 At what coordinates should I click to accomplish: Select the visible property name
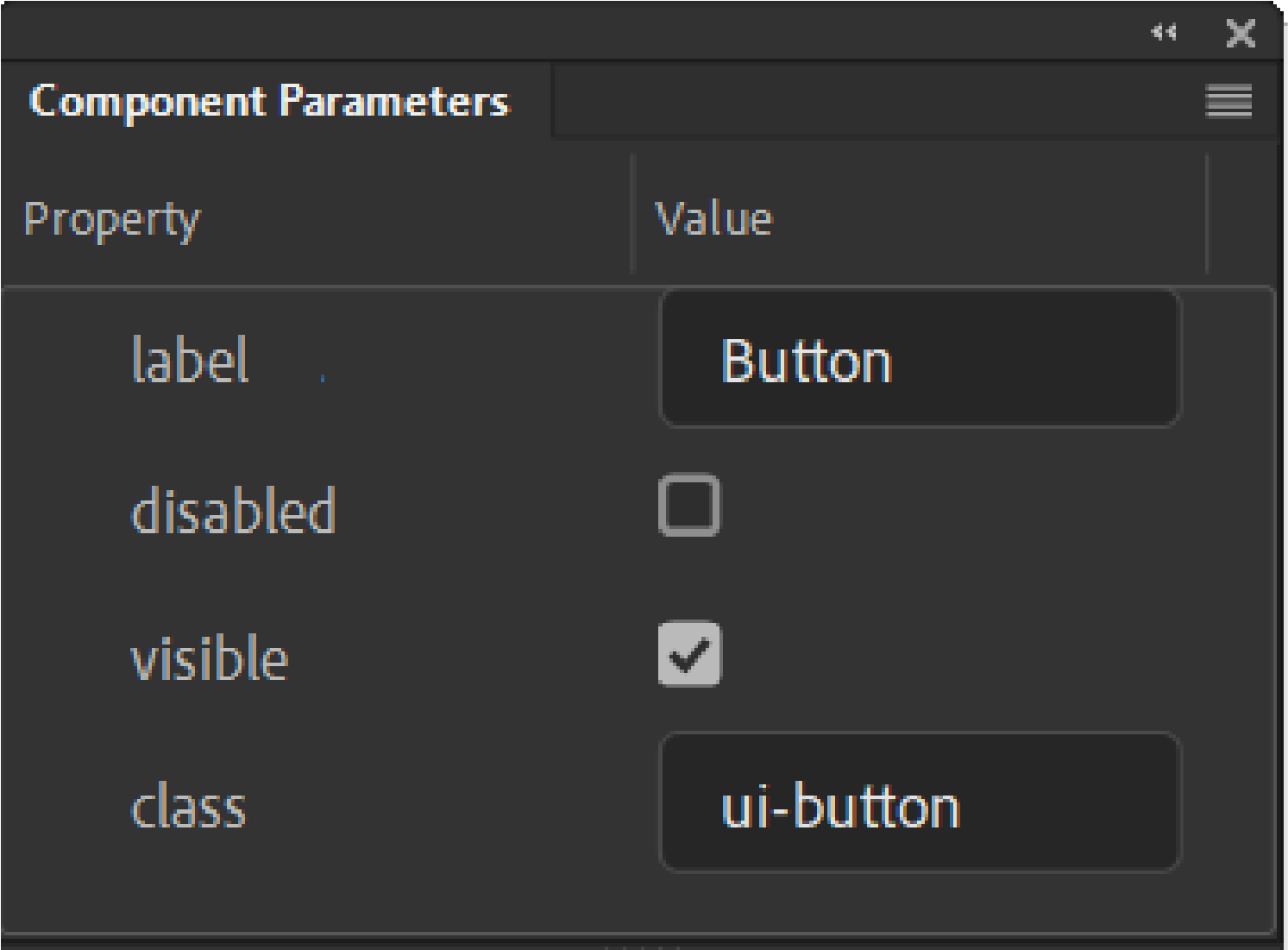coord(209,659)
